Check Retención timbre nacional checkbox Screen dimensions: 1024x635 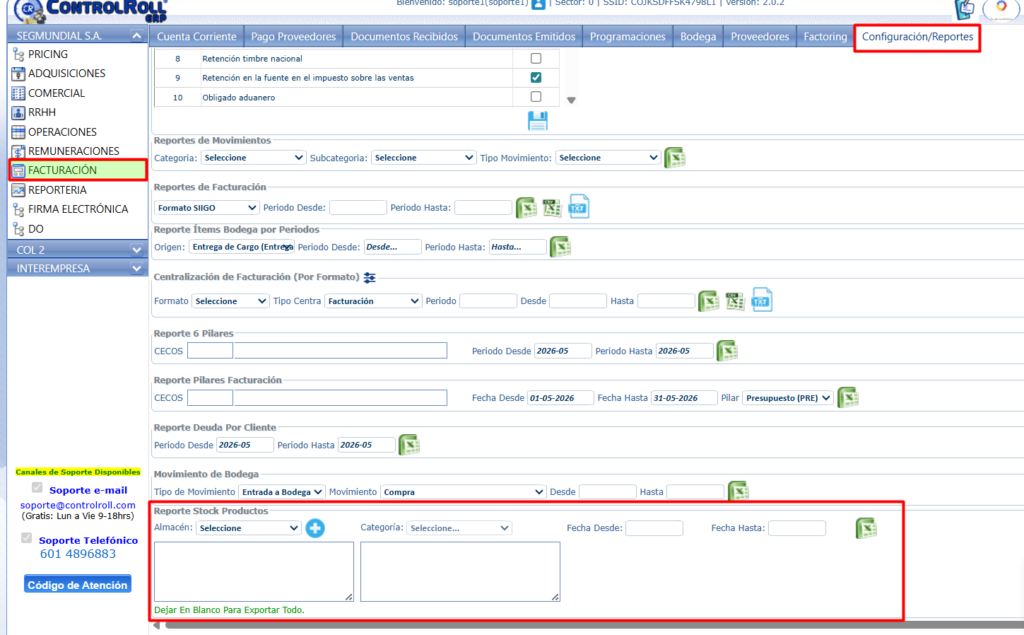(536, 58)
